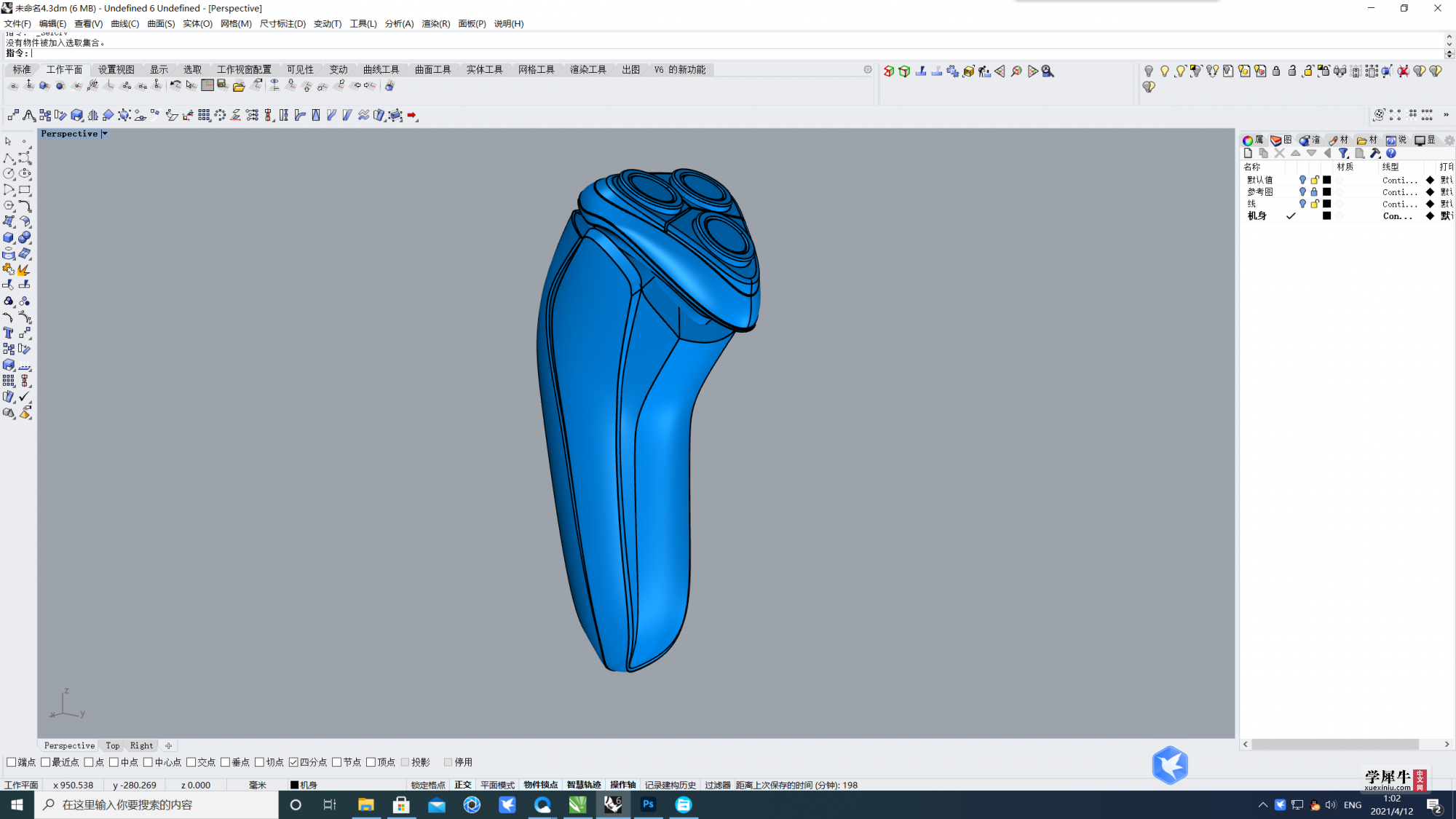Open layer tools hammer icon
This screenshot has width=1456, height=819.
[1375, 154]
